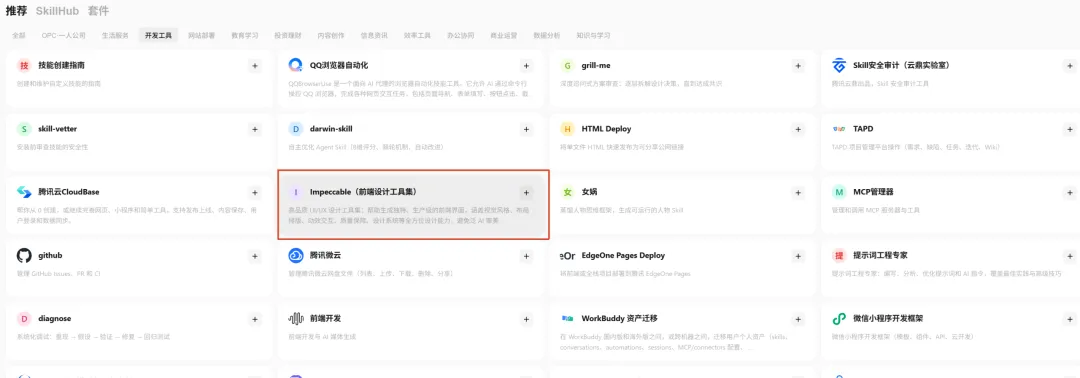Select the 知识与学习 category
This screenshot has width=1080, height=378.
tap(593, 36)
